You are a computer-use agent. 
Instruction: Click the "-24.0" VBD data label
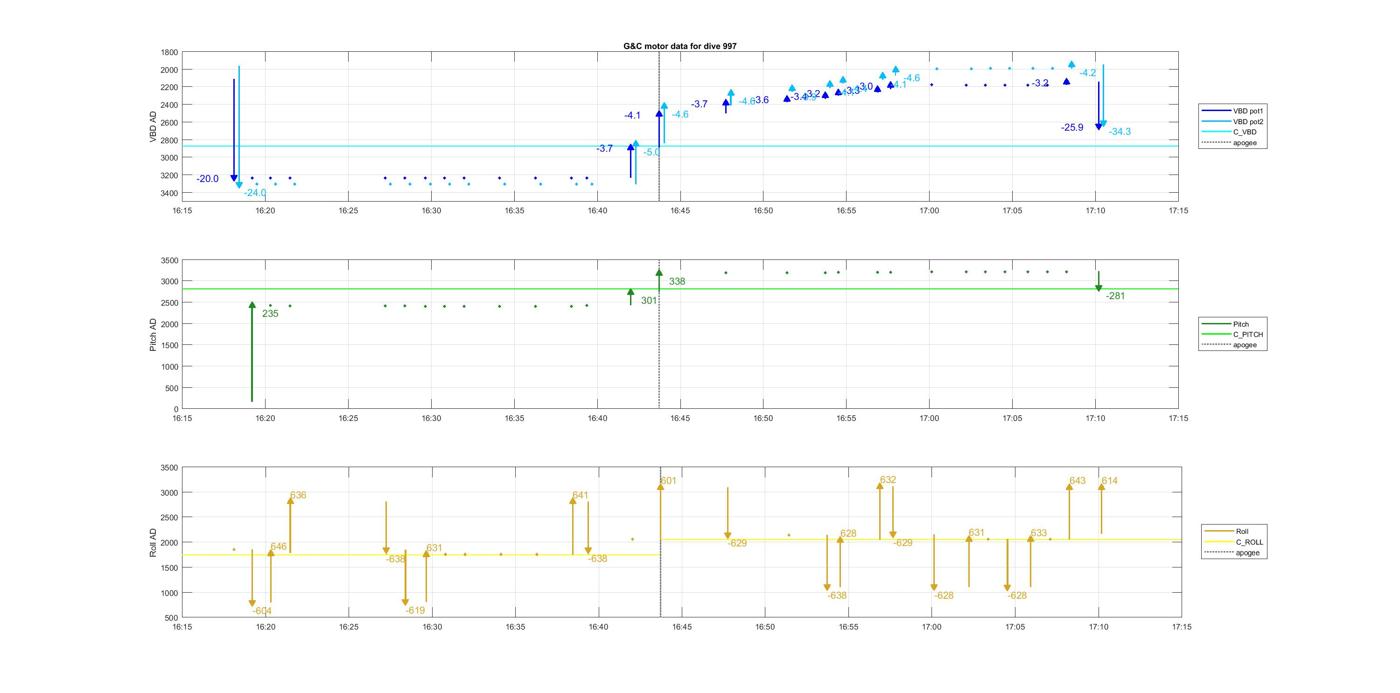[x=255, y=193]
